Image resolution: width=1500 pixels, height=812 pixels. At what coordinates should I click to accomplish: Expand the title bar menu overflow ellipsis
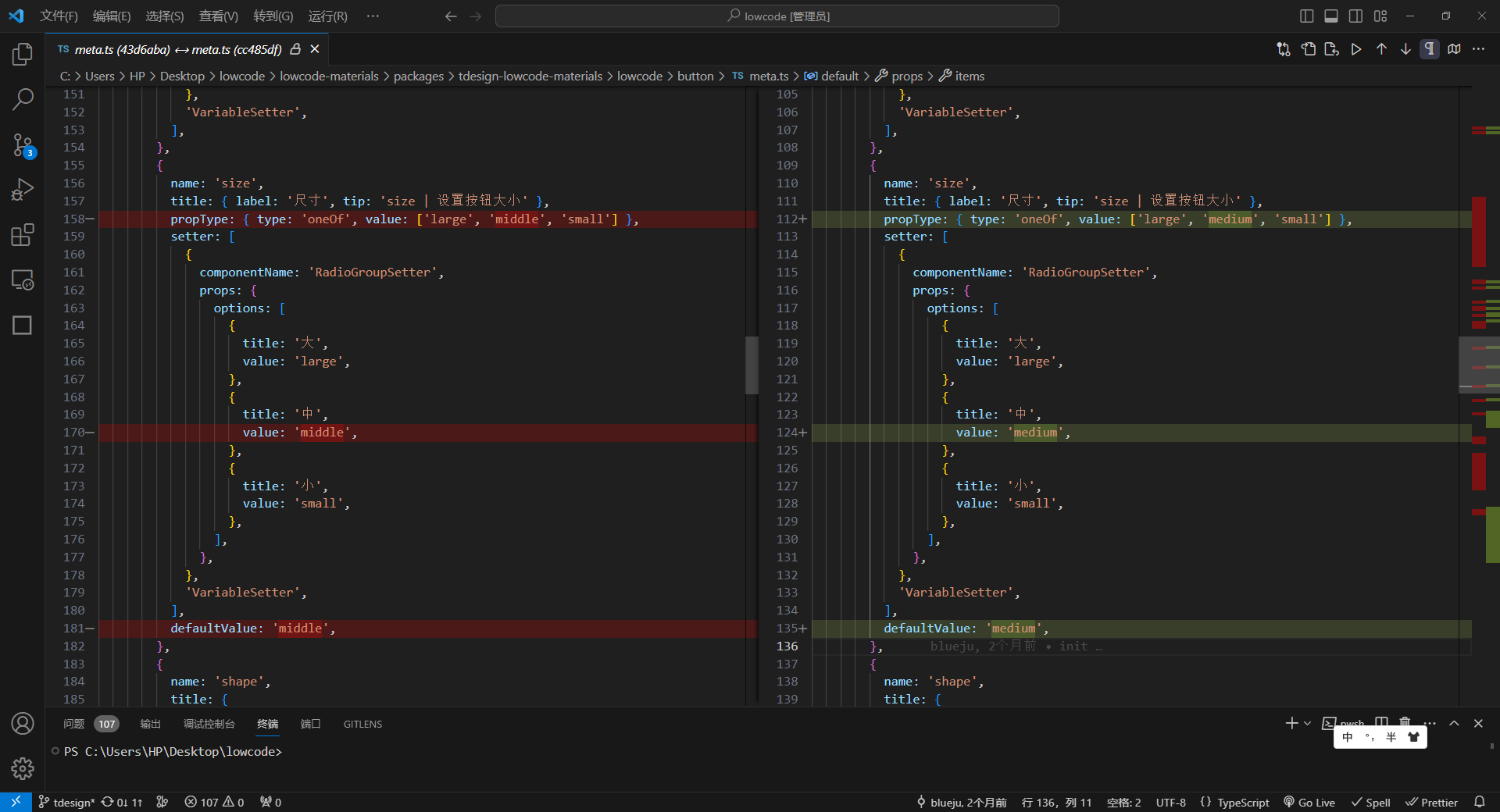pyautogui.click(x=373, y=16)
